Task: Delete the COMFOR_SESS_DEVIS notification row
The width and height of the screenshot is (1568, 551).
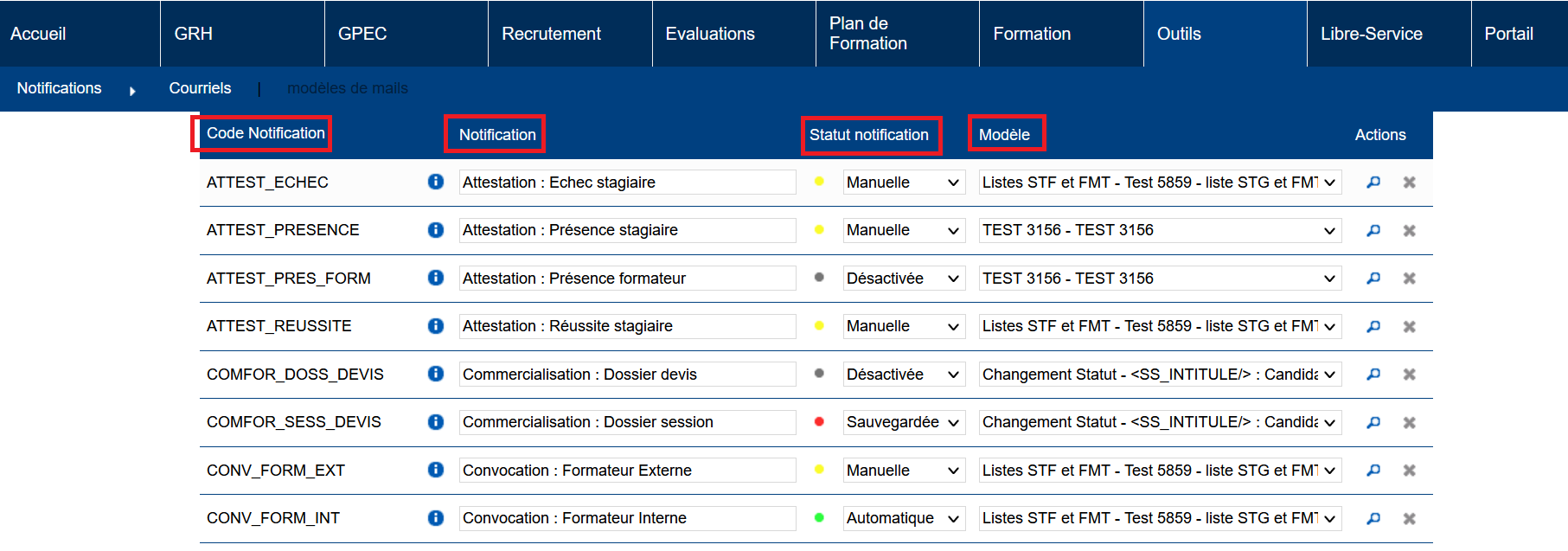Action: tap(1409, 422)
